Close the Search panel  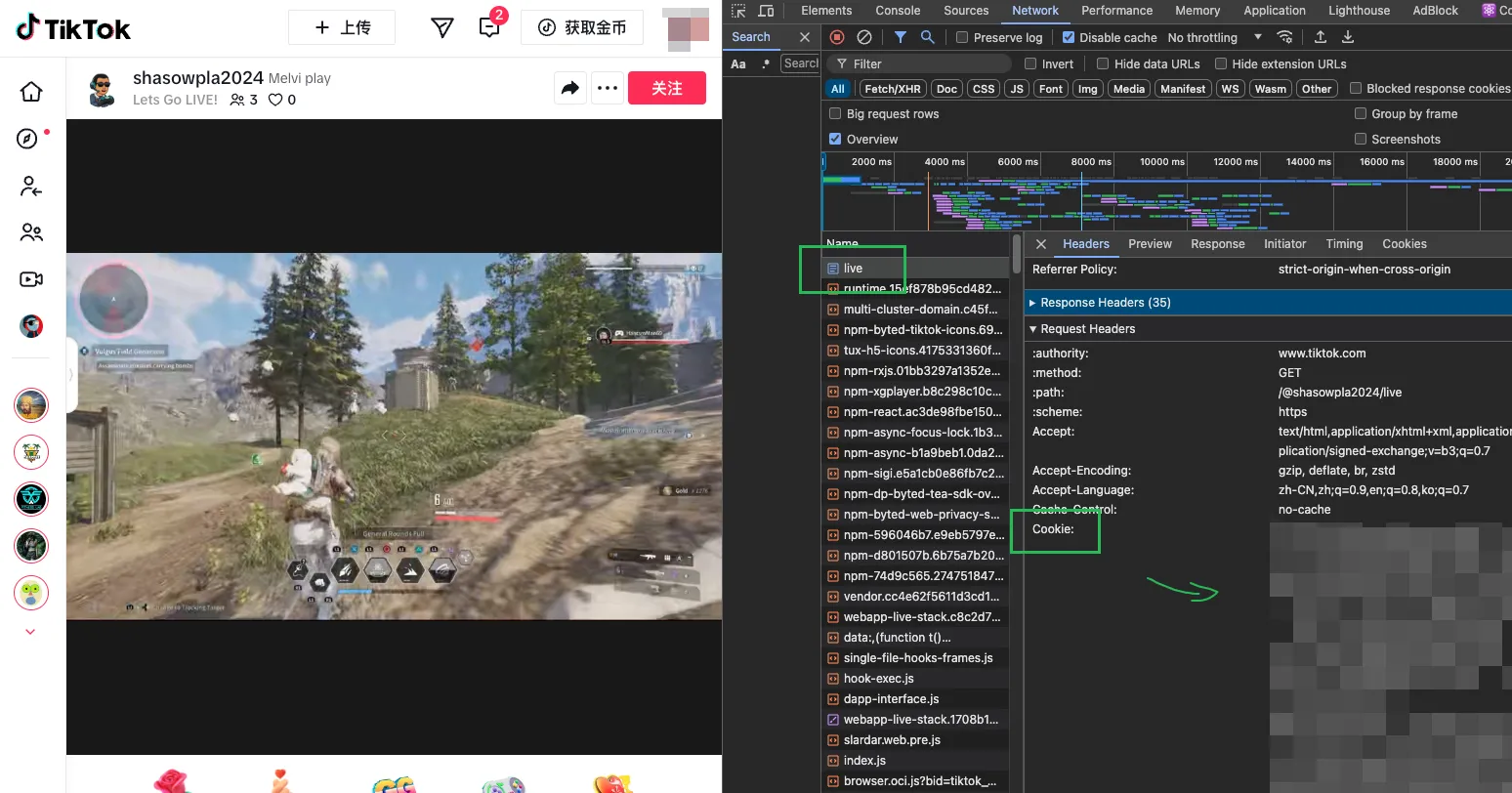tap(805, 37)
